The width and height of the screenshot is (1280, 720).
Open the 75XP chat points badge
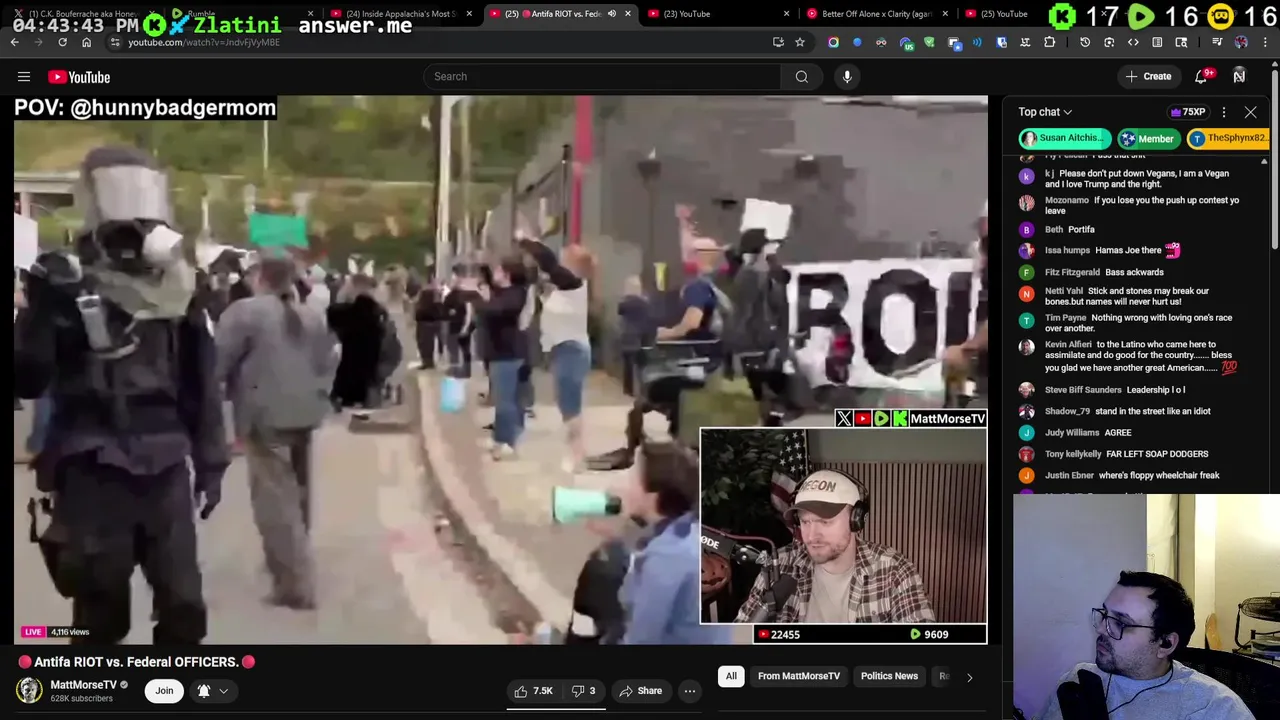[1188, 112]
